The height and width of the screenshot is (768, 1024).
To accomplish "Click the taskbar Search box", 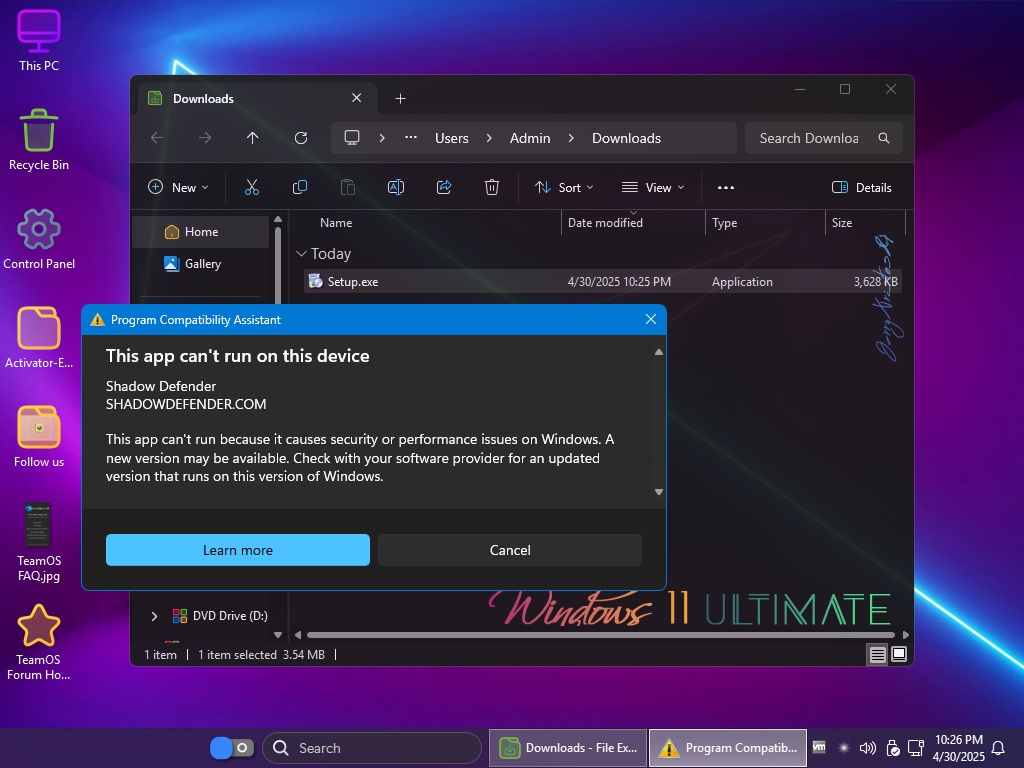I will point(372,748).
